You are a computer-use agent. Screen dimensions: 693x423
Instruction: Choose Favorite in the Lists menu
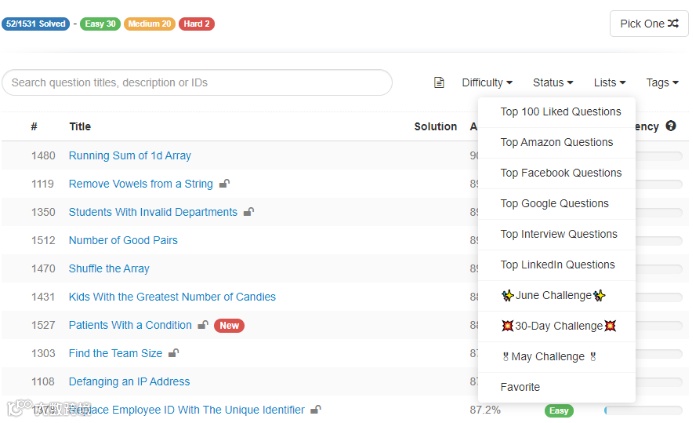point(520,387)
